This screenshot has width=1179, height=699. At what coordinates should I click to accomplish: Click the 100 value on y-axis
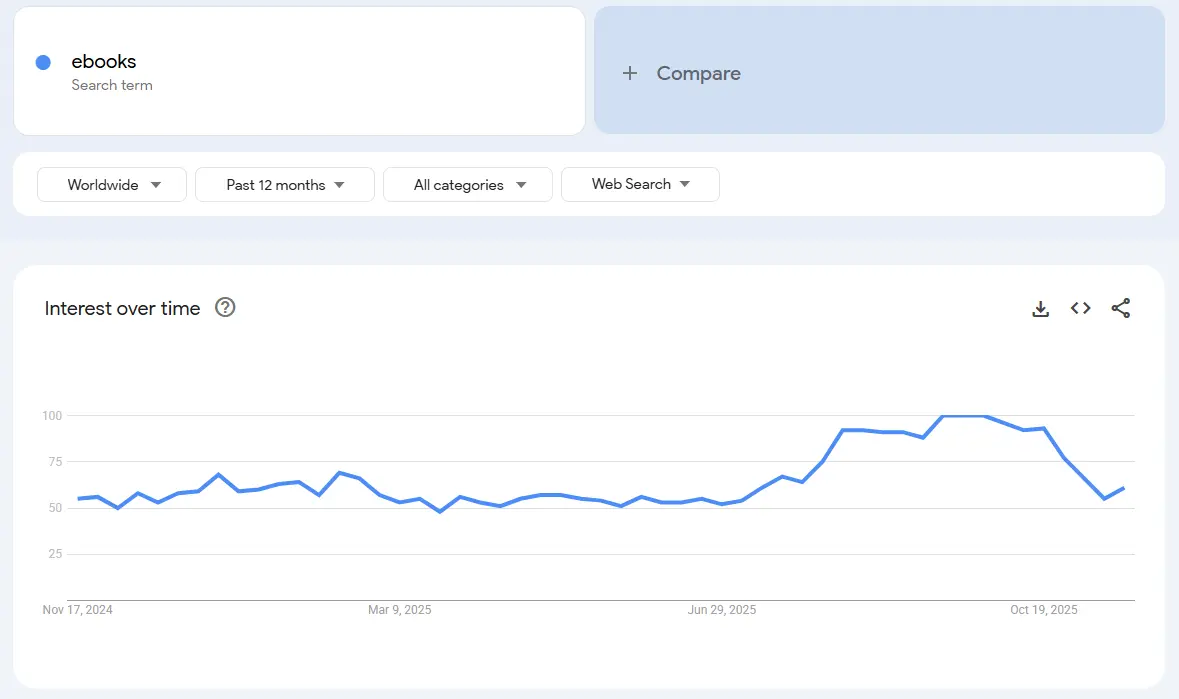coord(52,415)
